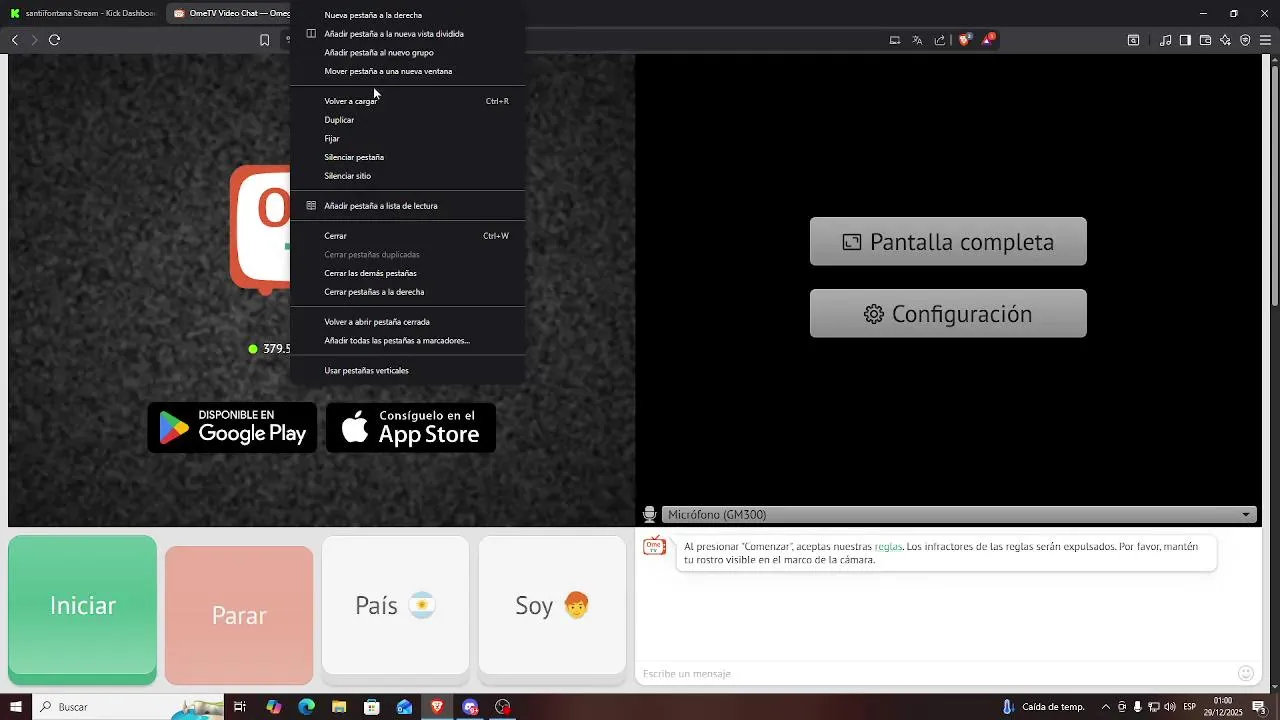
Task: Select 'Silenciar pestaña' option
Action: [407, 157]
